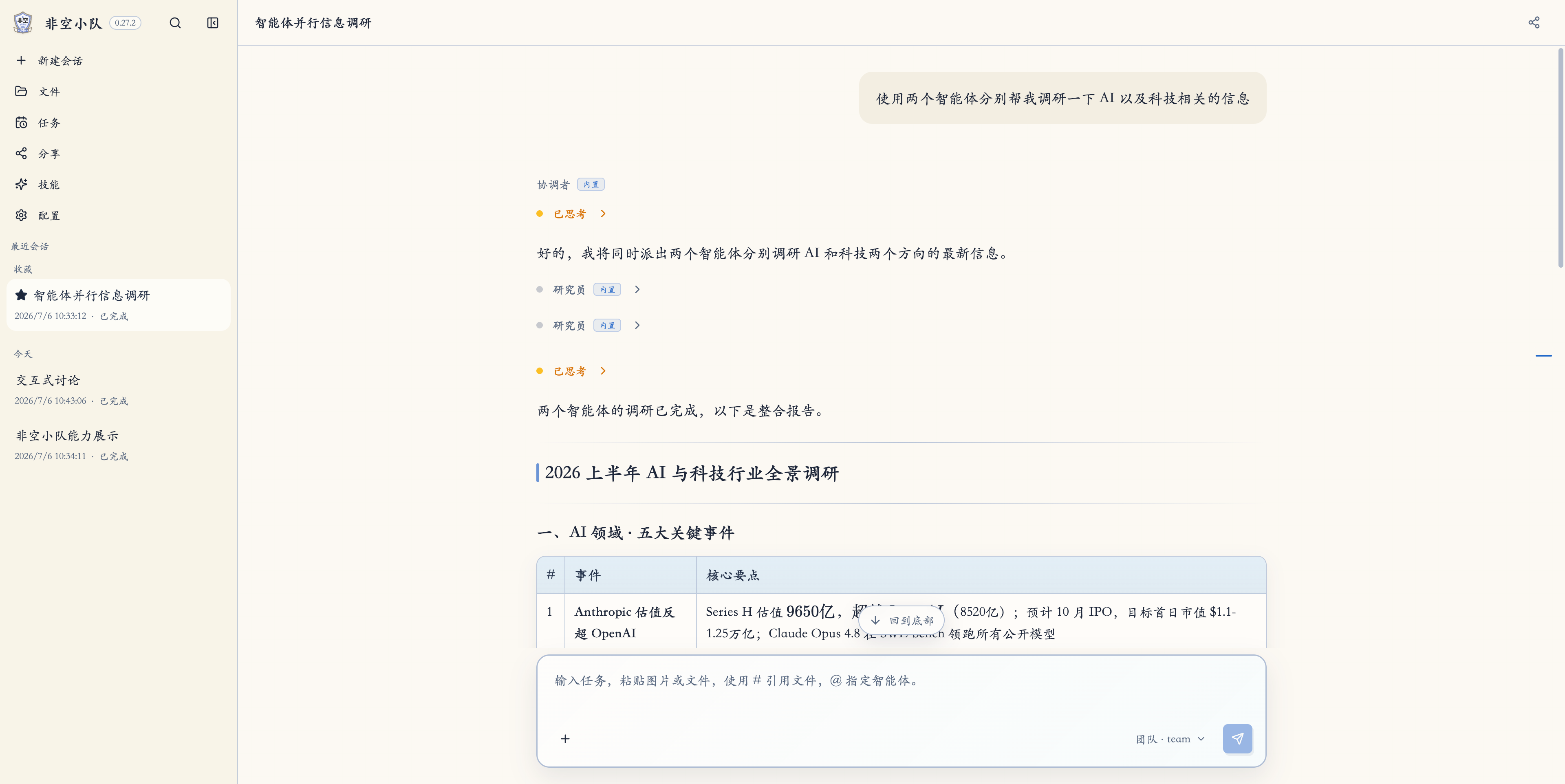The width and height of the screenshot is (1565, 784).
Task: Click heading 2026 上半年 AI 与科技行业全景调研
Action: (691, 472)
